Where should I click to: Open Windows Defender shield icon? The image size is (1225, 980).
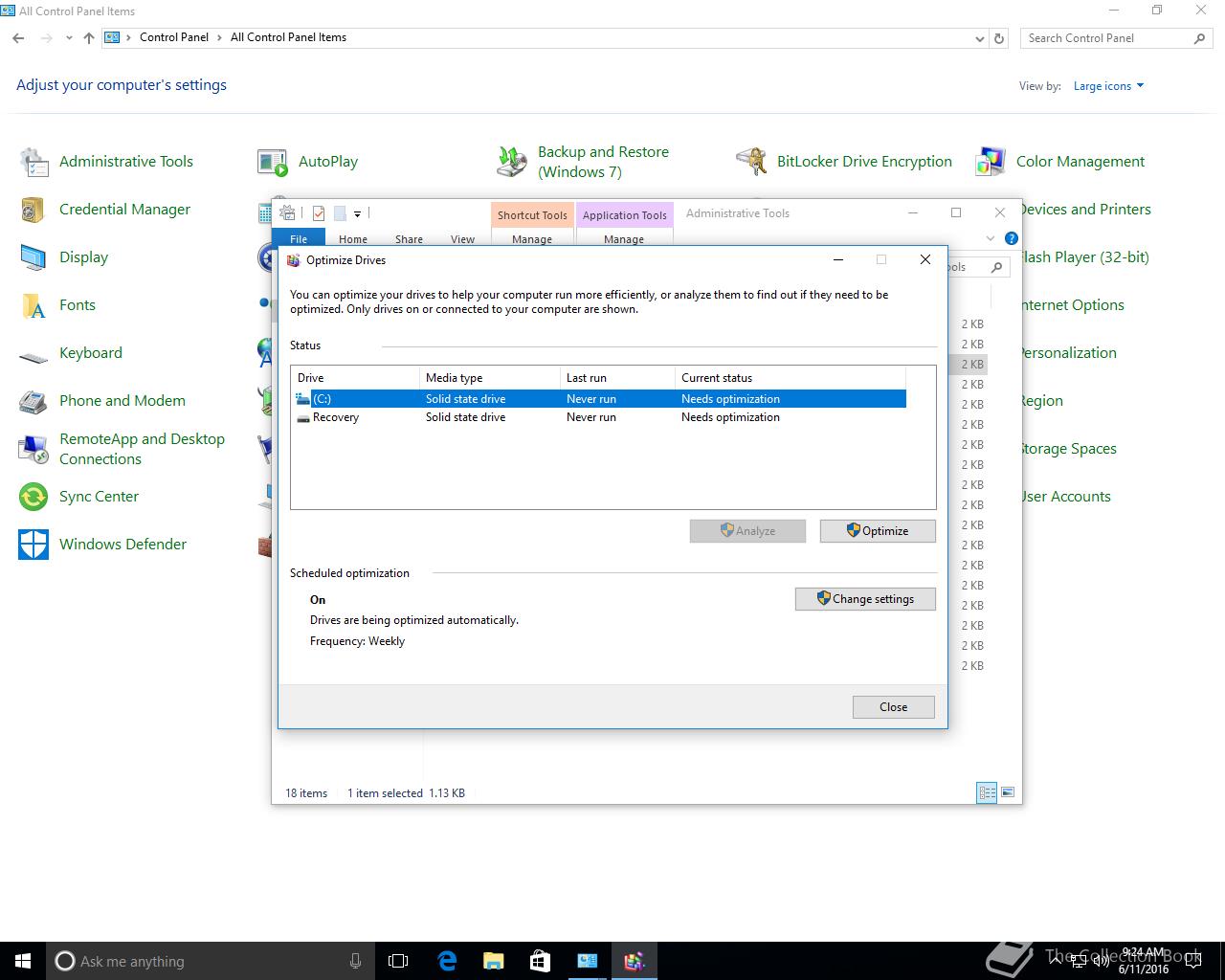pyautogui.click(x=33, y=545)
